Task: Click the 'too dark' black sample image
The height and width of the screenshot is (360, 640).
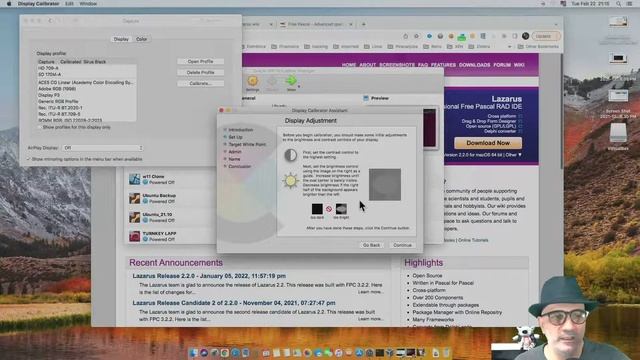Action: click(x=317, y=209)
